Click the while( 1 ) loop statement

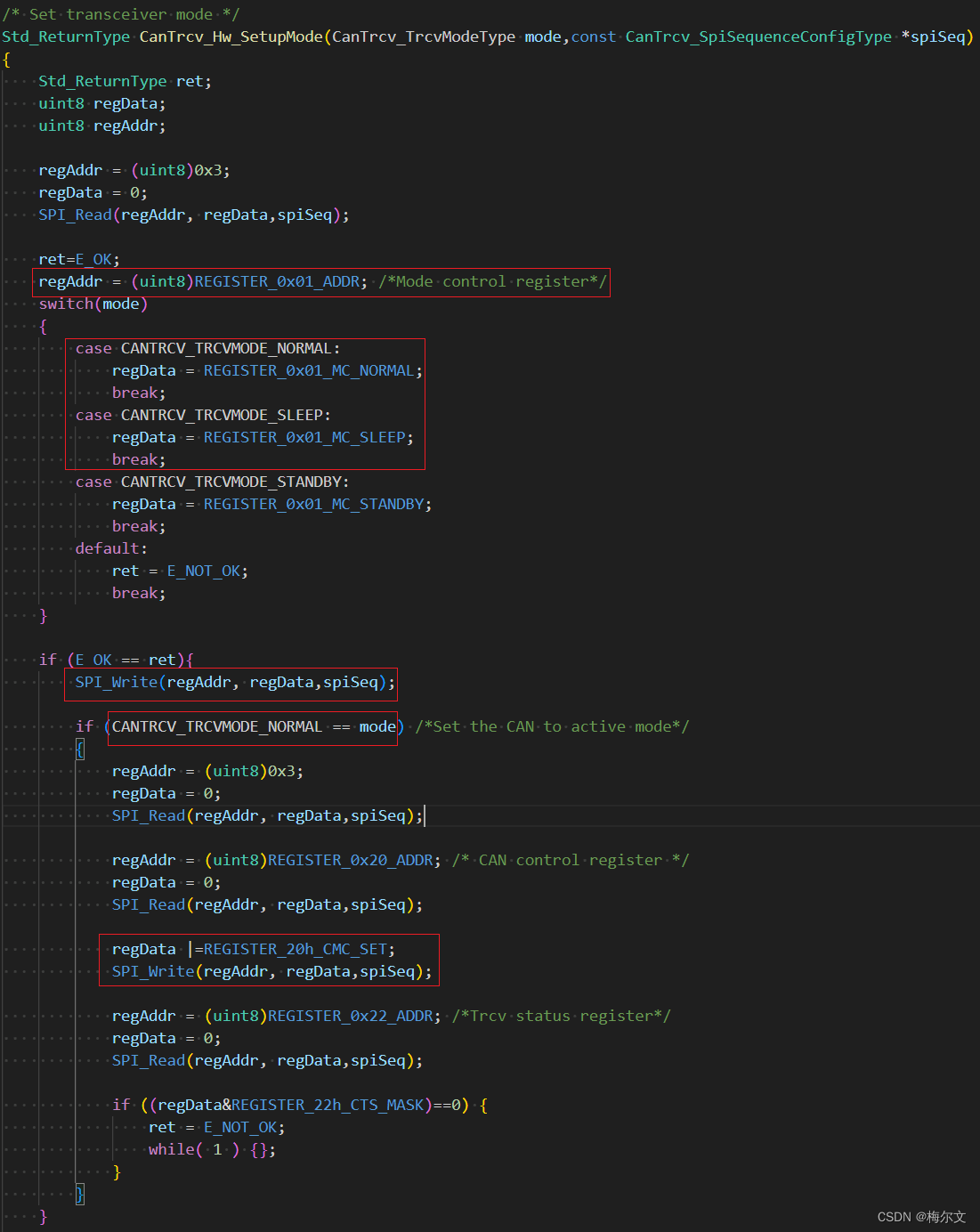click(212, 1149)
